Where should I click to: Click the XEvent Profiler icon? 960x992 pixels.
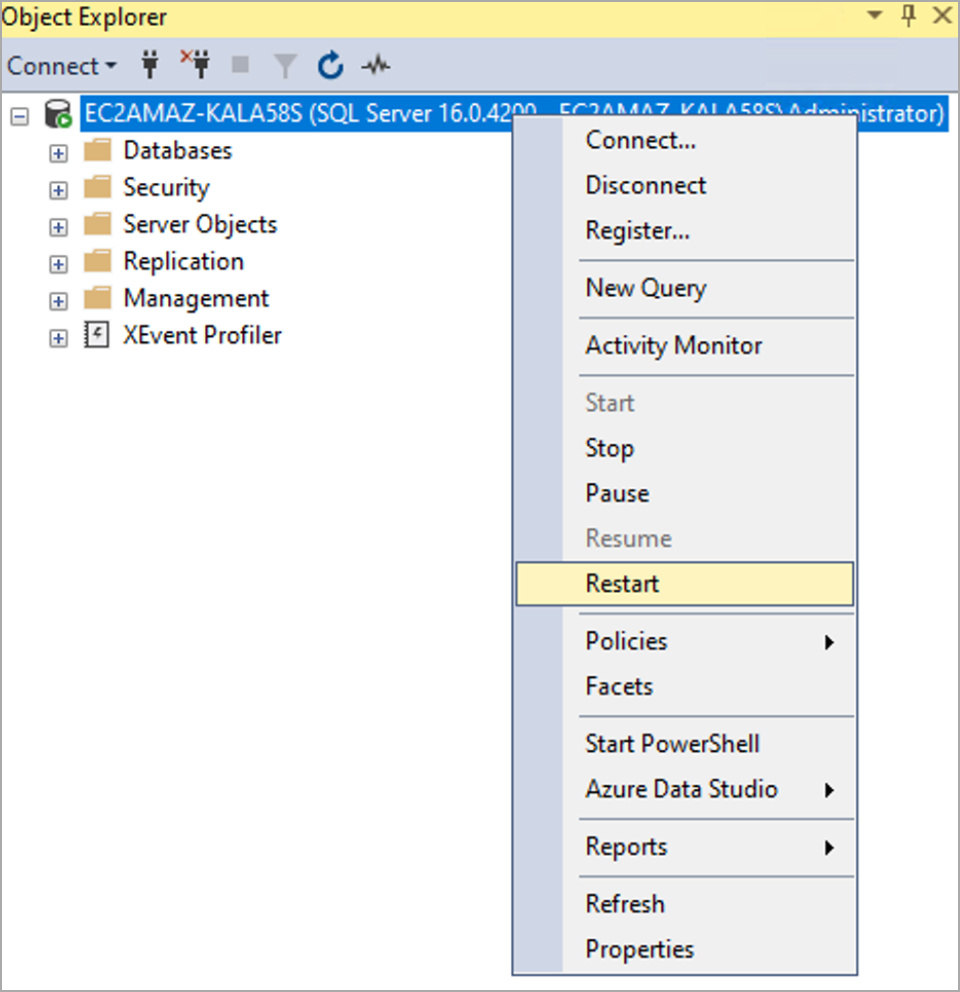[97, 335]
